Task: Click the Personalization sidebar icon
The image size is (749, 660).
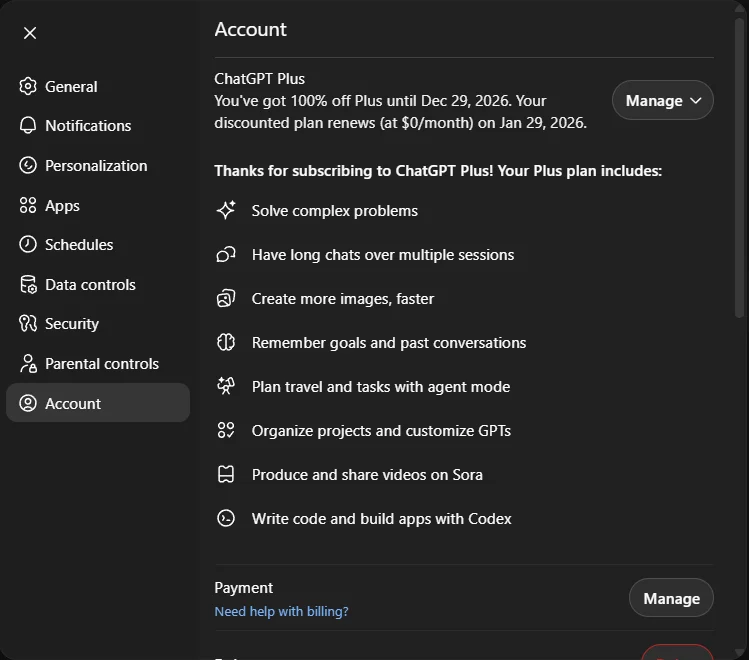Action: [28, 166]
